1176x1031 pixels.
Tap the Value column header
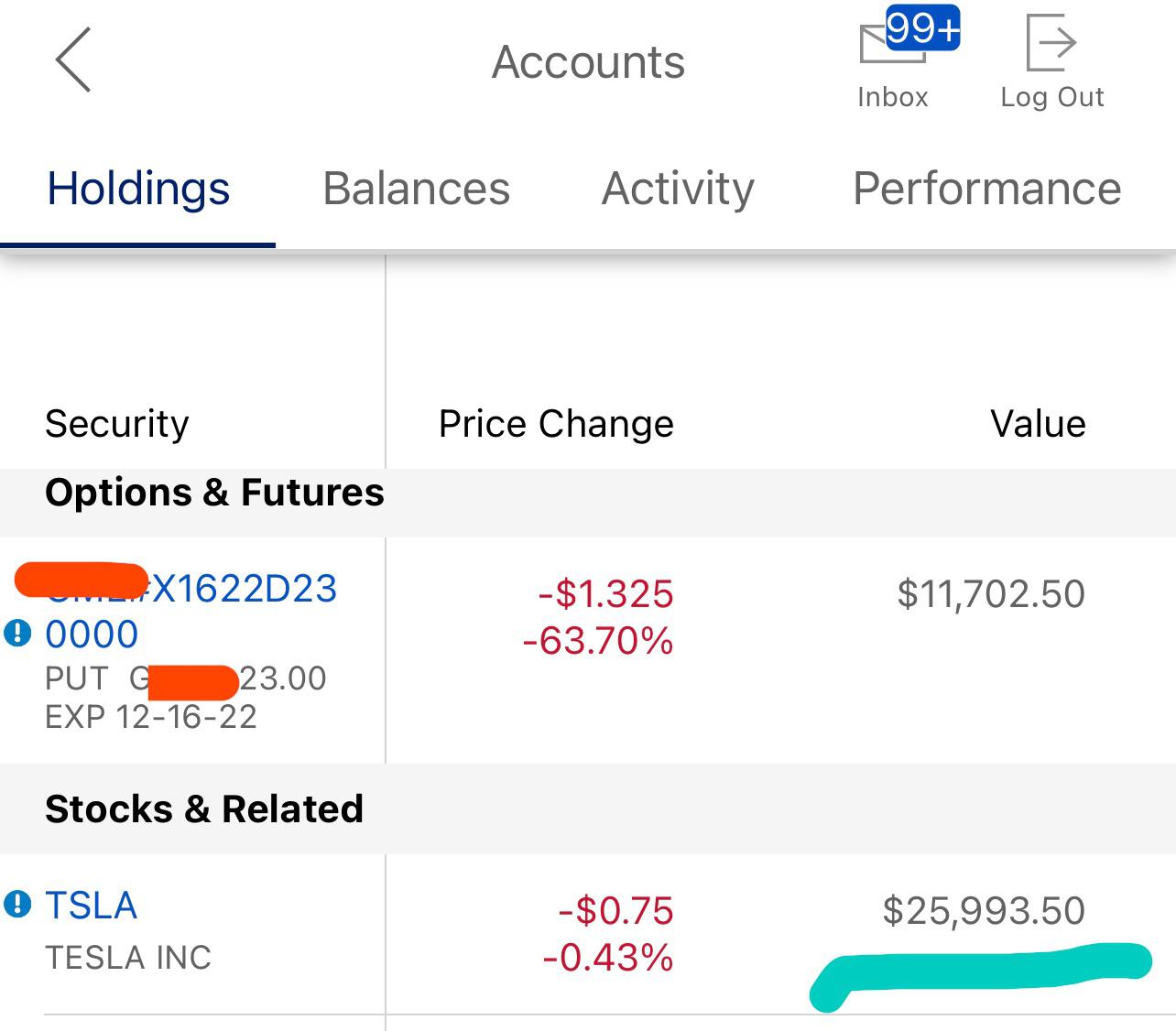click(x=1038, y=424)
